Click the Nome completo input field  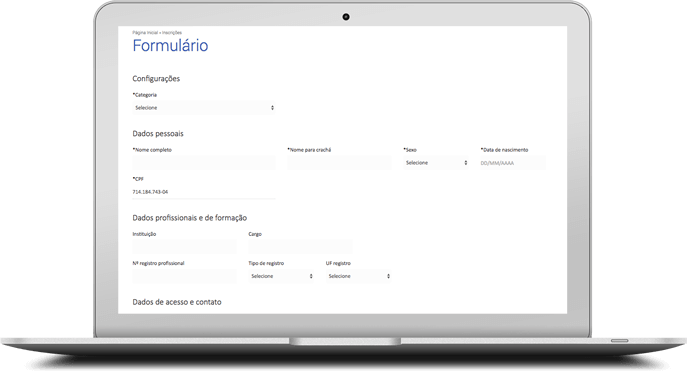pos(204,163)
